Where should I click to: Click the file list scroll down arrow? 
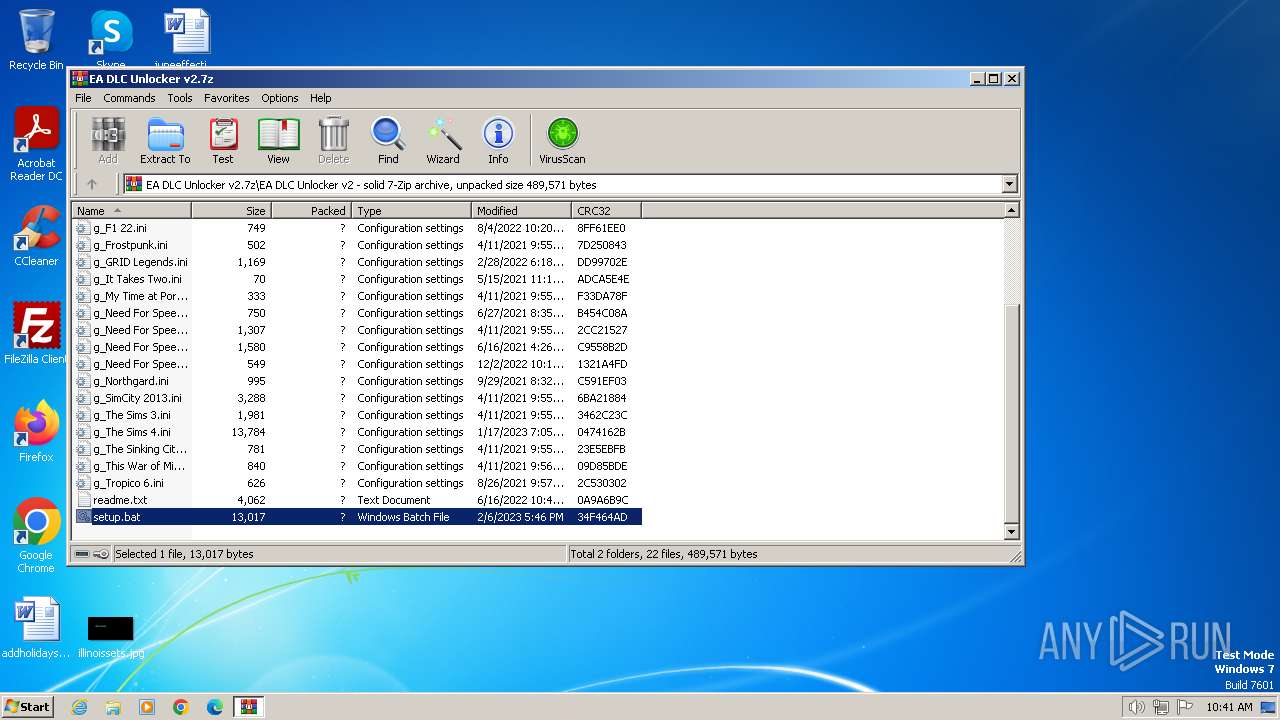(1011, 532)
